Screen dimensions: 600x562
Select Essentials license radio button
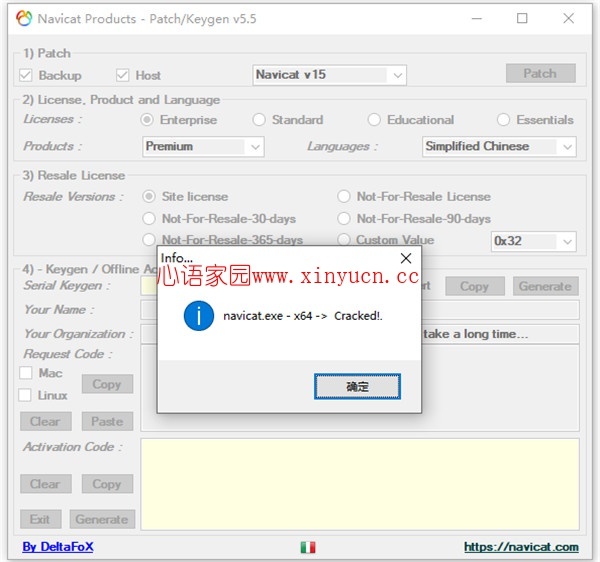pyautogui.click(x=503, y=120)
